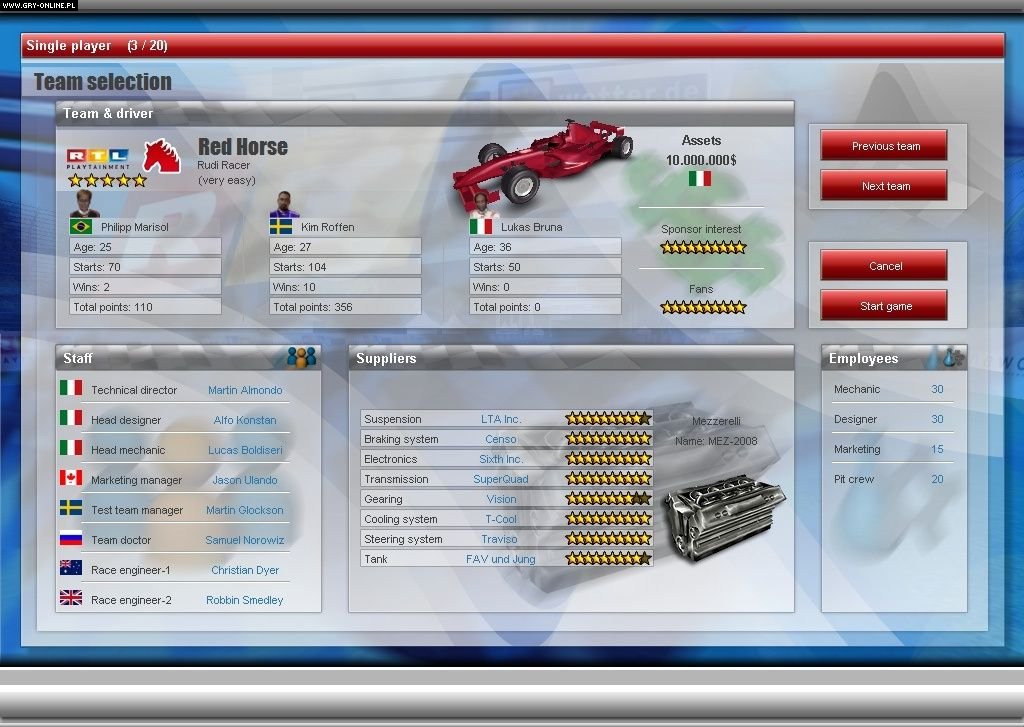This screenshot has width=1024, height=727.
Task: Click the Gearing star rating bar
Action: (608, 499)
